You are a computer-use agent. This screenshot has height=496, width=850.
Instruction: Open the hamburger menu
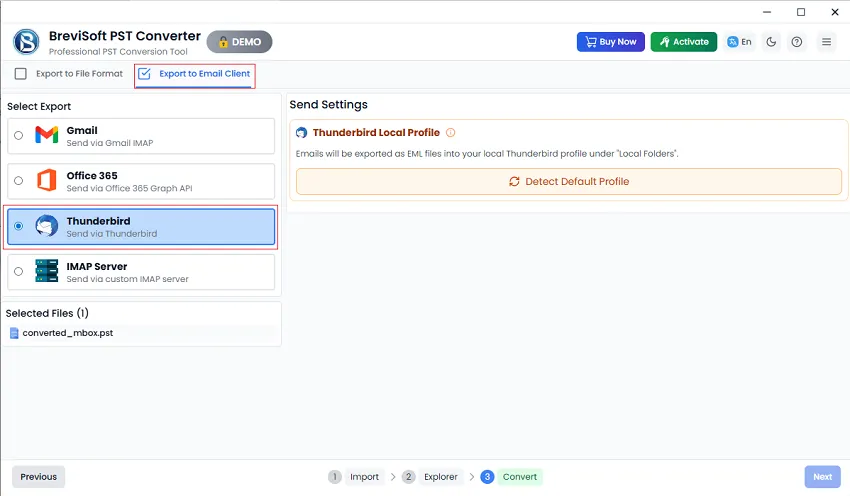coord(826,42)
